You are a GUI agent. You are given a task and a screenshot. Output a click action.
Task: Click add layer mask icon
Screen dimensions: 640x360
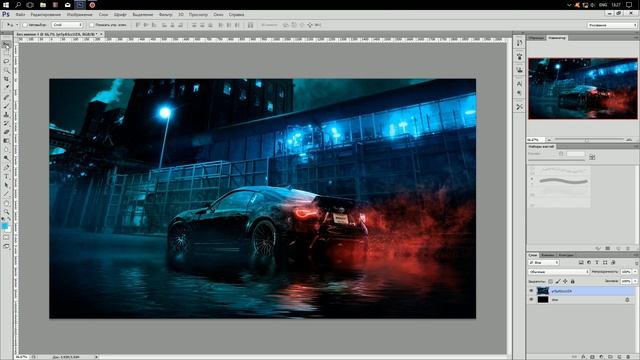click(x=592, y=357)
